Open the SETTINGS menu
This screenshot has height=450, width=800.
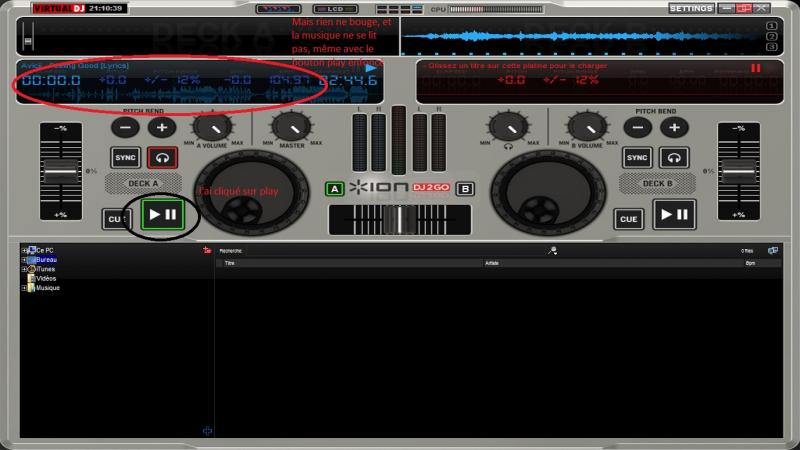point(691,8)
